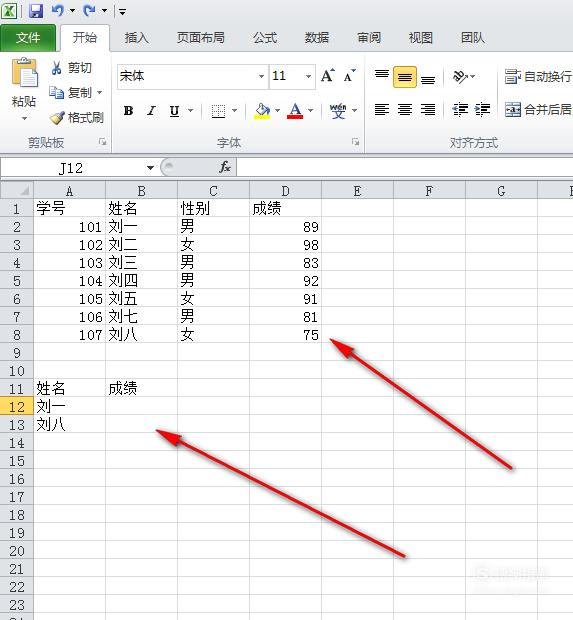Customize Quick Access Toolbar dropdown
Screen dimensions: 573x620
tap(123, 12)
